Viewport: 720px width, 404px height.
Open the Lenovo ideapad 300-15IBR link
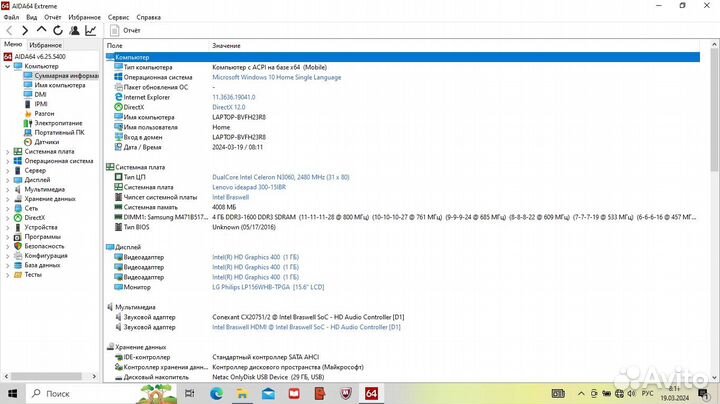pyautogui.click(x=249, y=187)
